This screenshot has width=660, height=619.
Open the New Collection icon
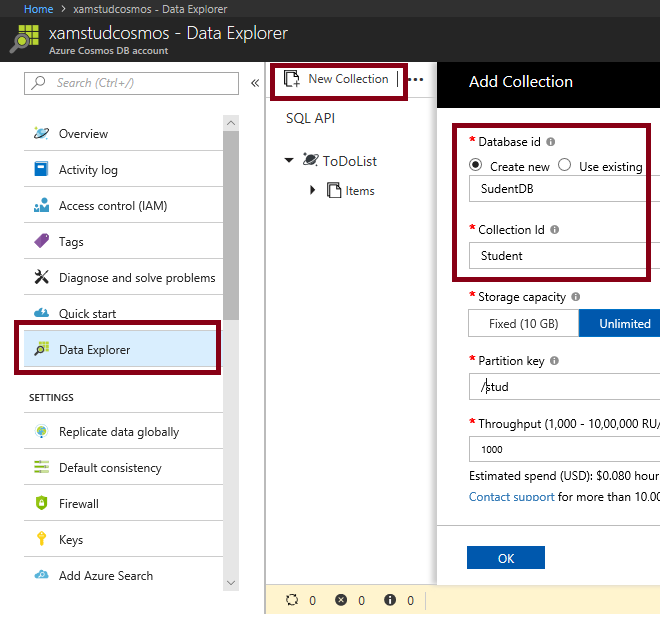[292, 79]
